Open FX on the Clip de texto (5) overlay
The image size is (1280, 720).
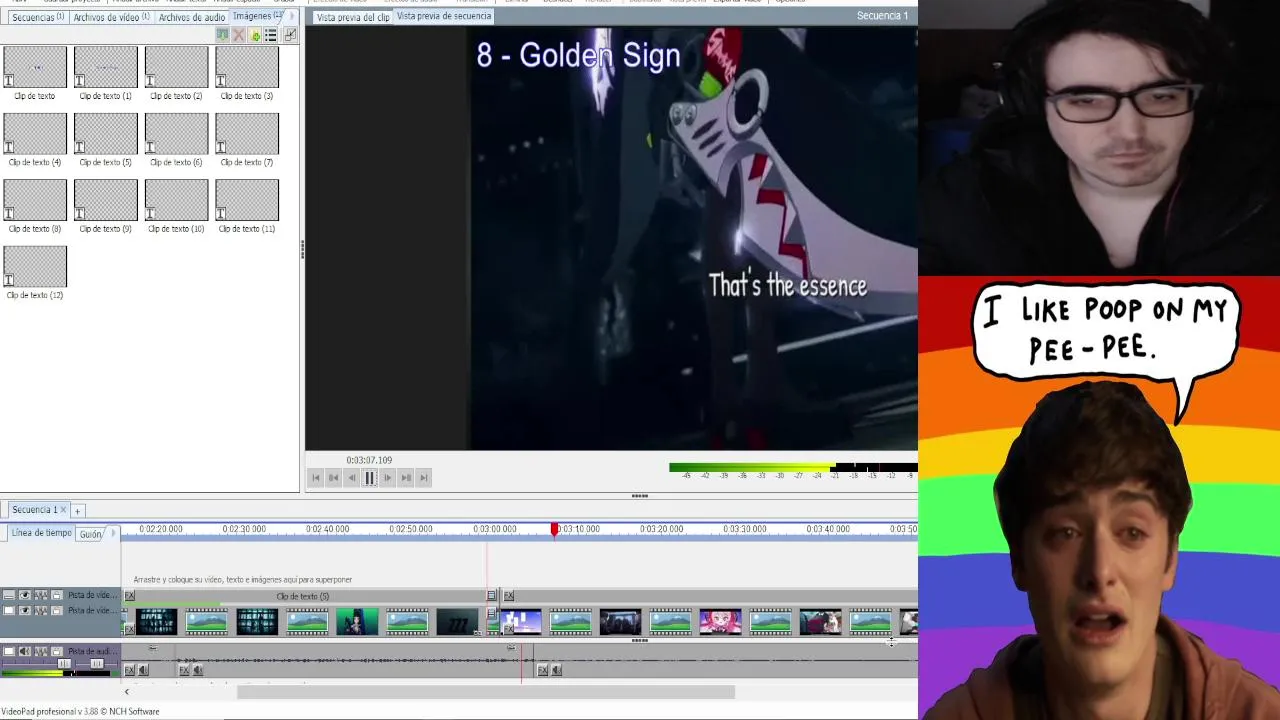(129, 595)
